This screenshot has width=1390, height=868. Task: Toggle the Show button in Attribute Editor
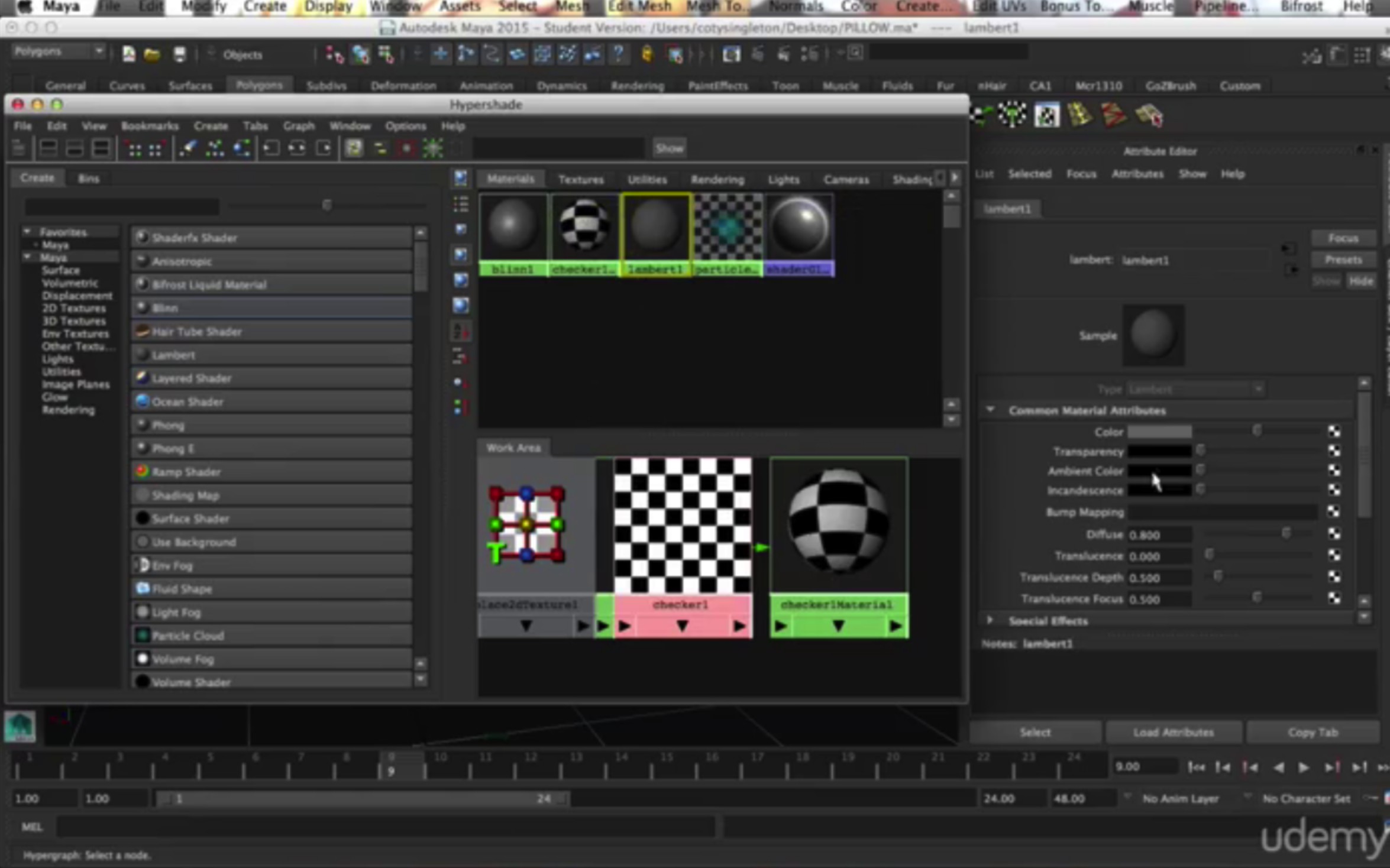(1326, 281)
